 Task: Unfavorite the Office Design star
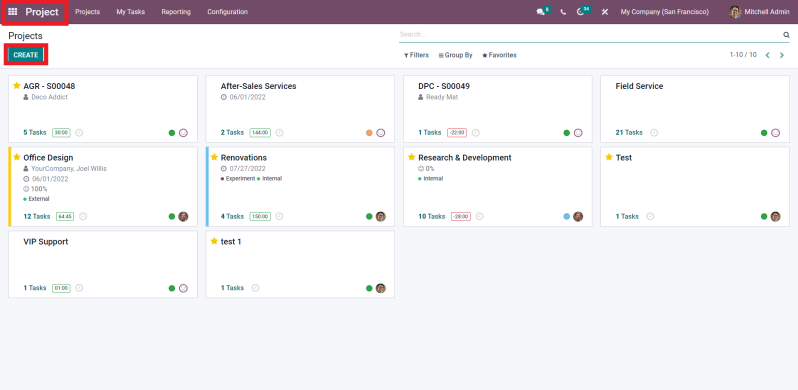click(x=16, y=157)
